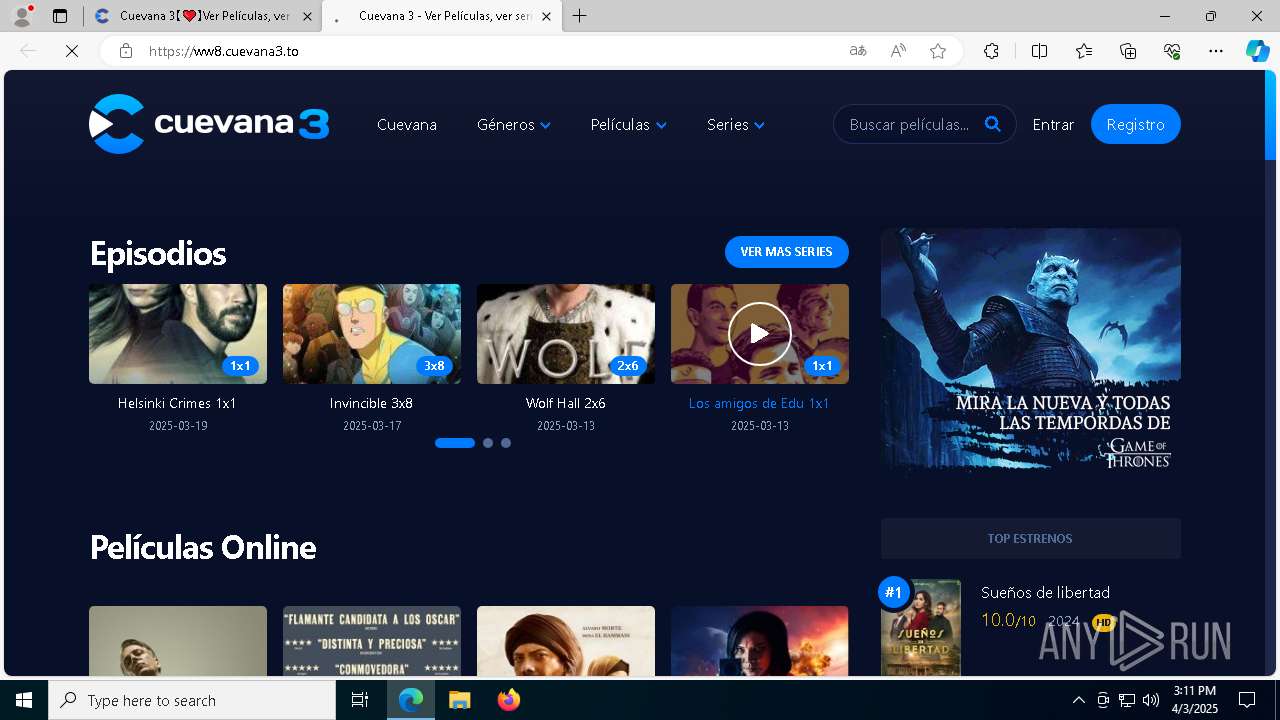Open Browser essentials icon

[x=1172, y=51]
